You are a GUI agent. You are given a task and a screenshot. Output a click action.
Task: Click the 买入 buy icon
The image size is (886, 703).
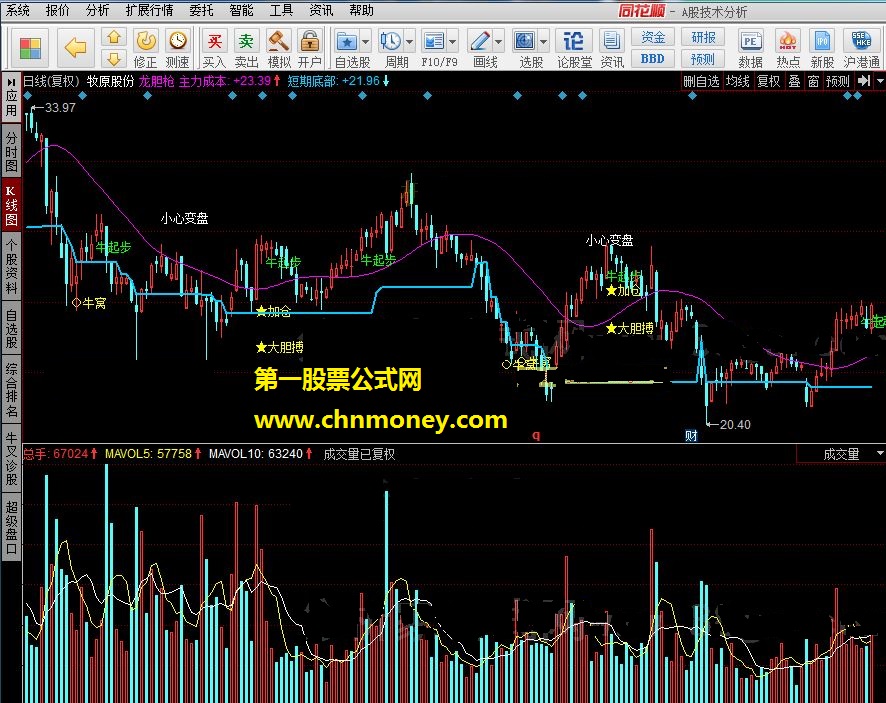pyautogui.click(x=214, y=41)
